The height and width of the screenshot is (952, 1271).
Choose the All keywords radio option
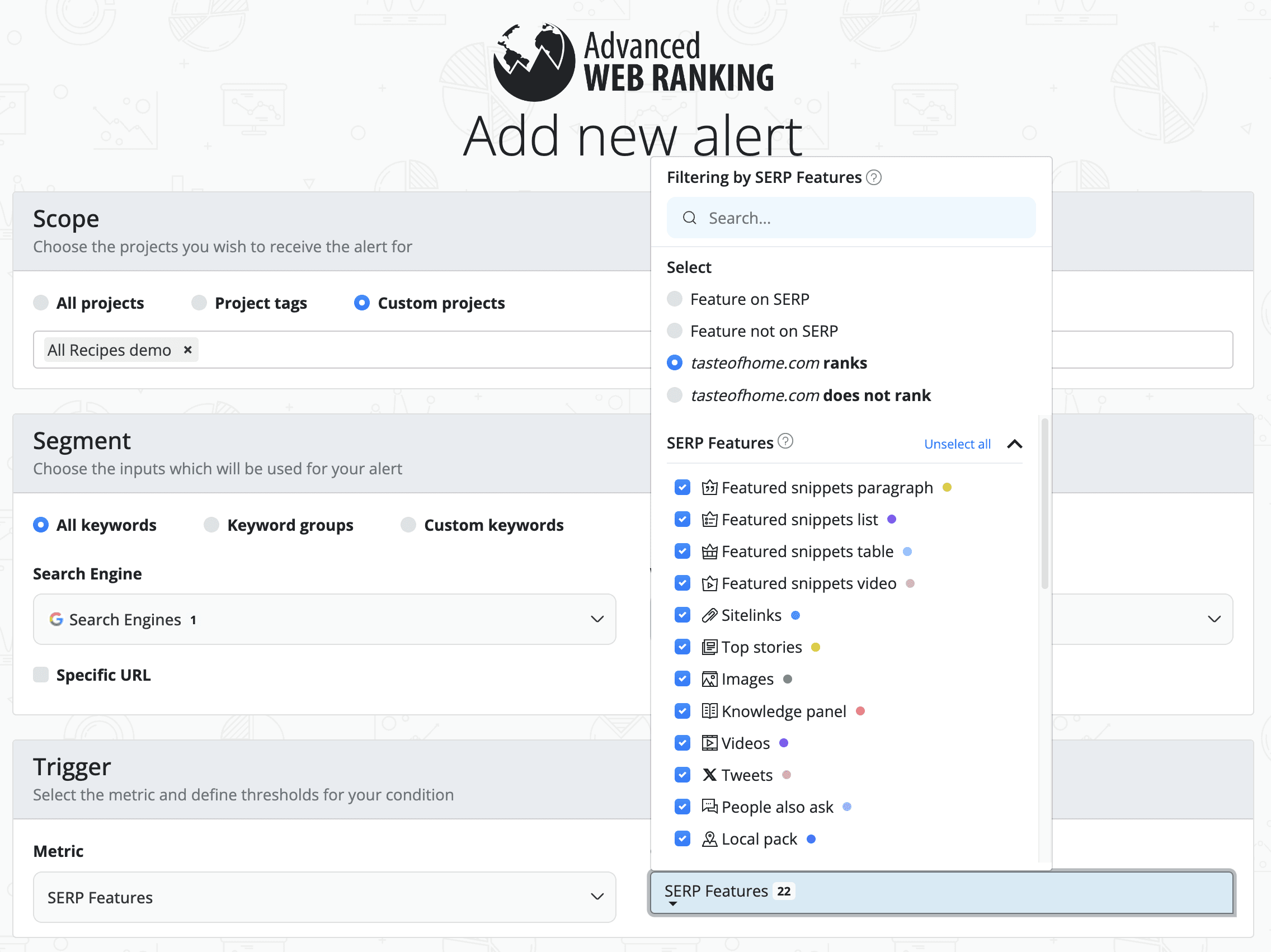click(41, 525)
